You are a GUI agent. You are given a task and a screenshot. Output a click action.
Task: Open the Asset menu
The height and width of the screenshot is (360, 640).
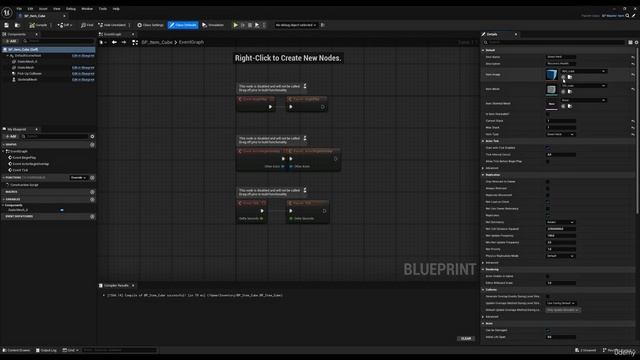(43, 9)
